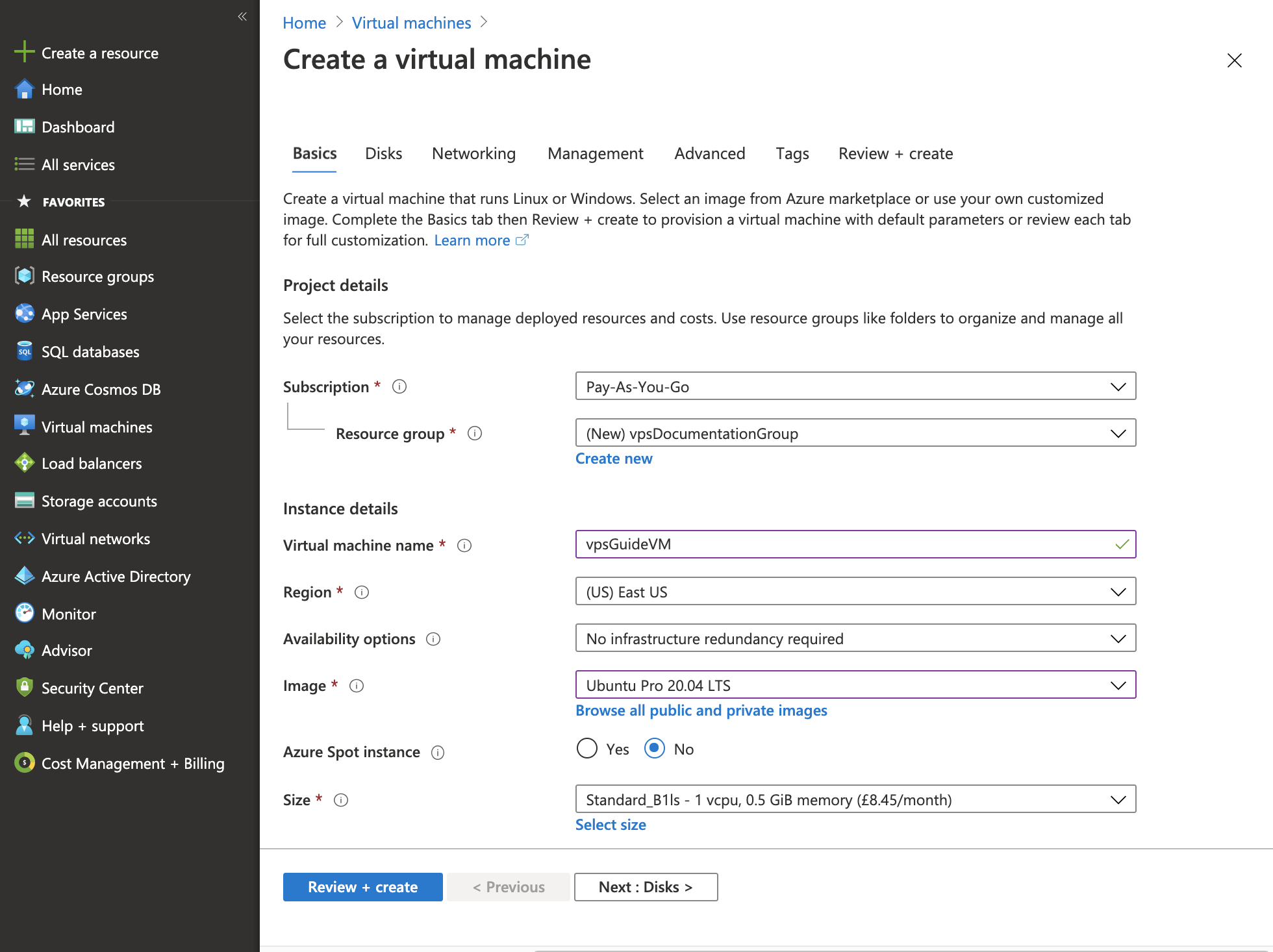Open the Image dropdown with Ubuntu Pro

point(855,685)
